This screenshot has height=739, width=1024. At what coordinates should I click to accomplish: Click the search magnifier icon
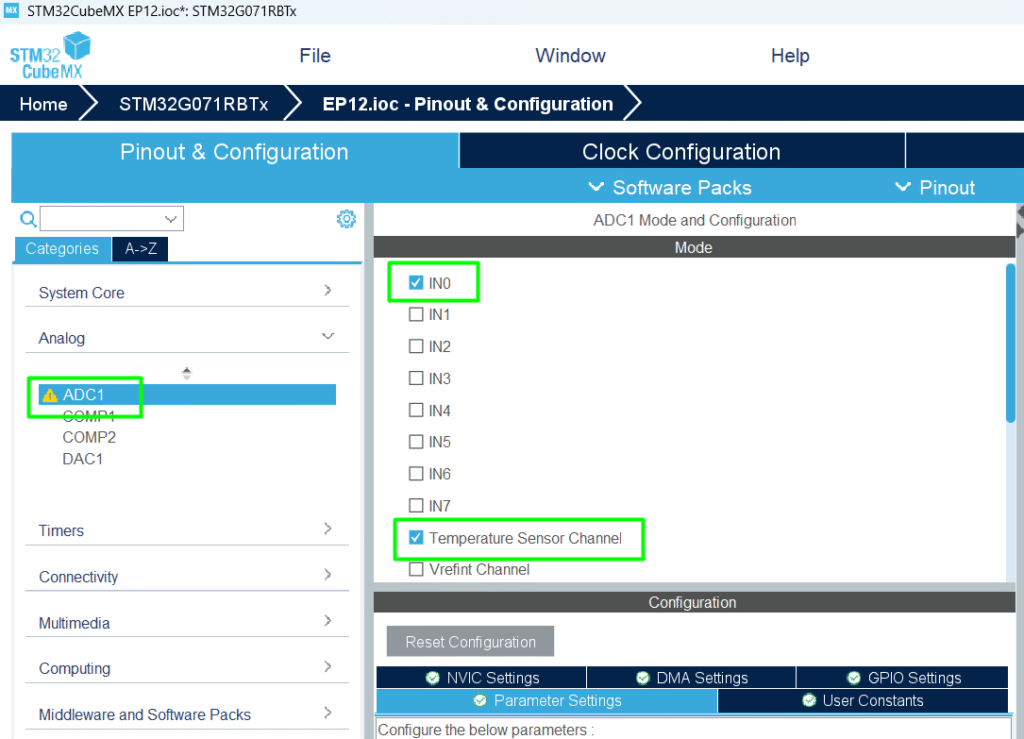click(x=28, y=219)
